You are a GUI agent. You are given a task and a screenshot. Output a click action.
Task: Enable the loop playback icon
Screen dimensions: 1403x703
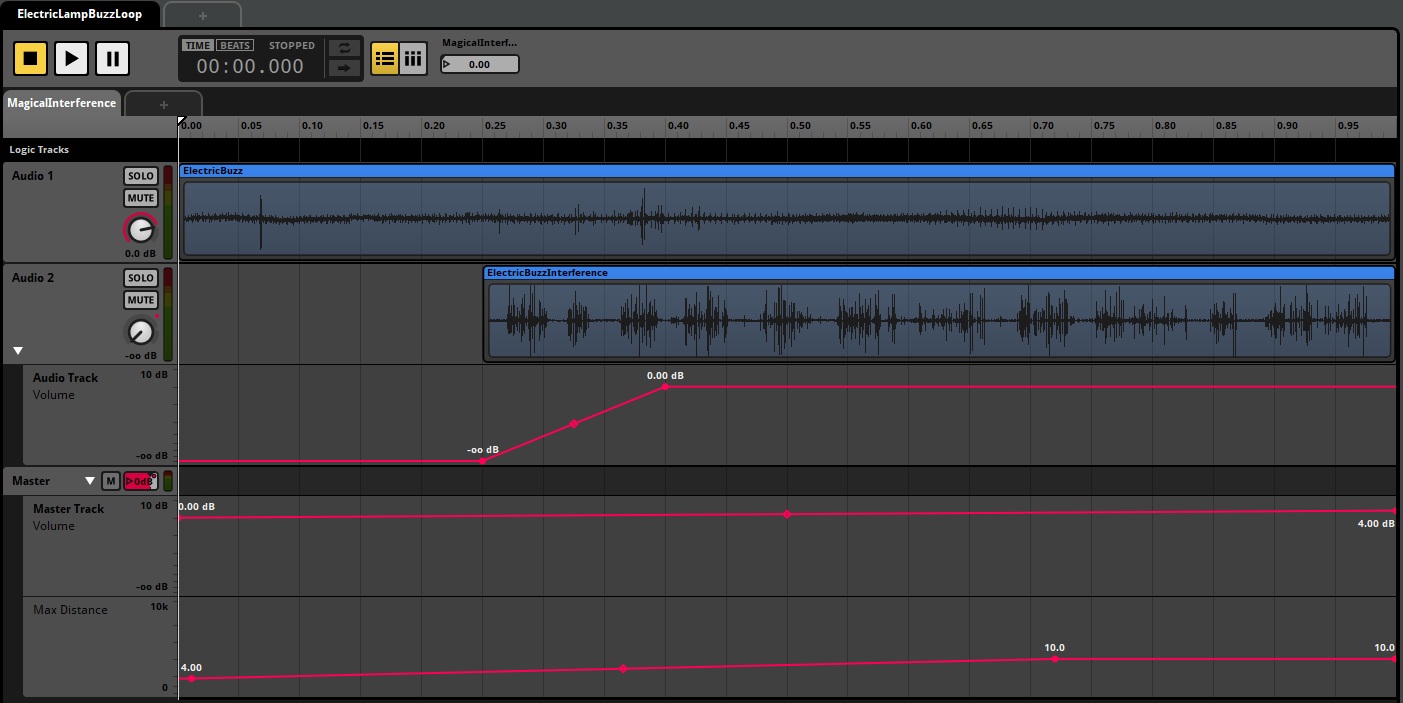tap(344, 47)
